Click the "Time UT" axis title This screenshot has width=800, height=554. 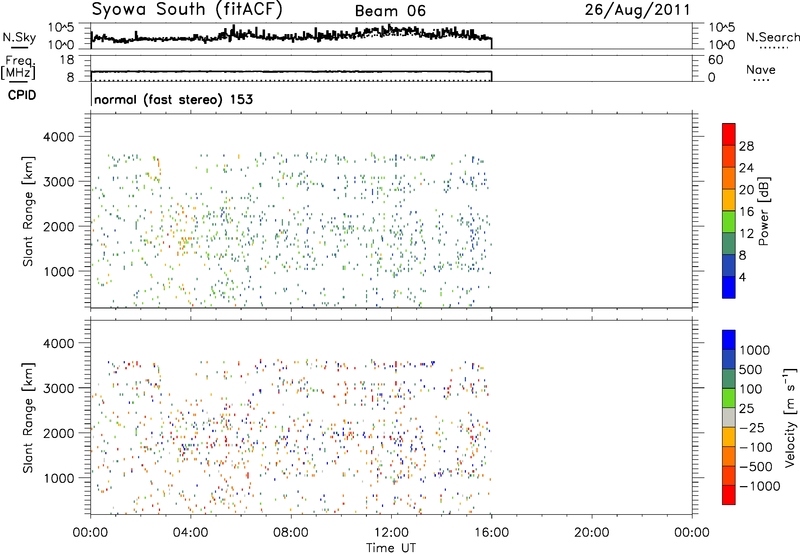[391, 548]
